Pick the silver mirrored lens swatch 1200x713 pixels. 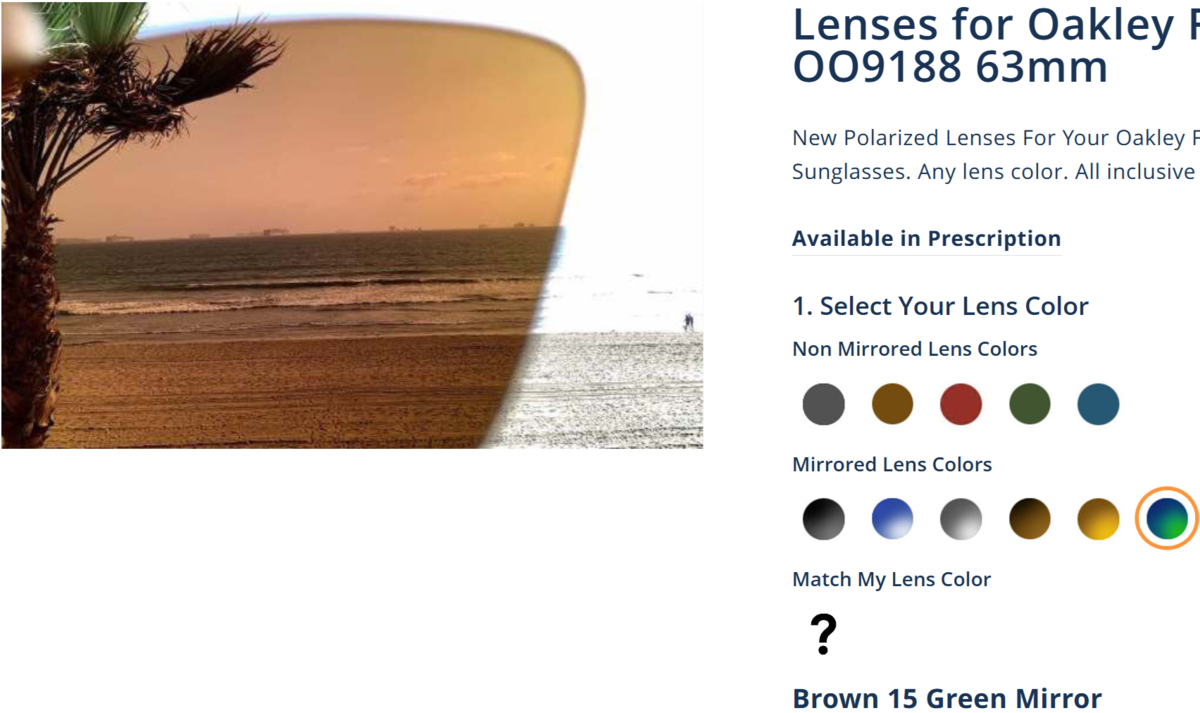tap(961, 519)
